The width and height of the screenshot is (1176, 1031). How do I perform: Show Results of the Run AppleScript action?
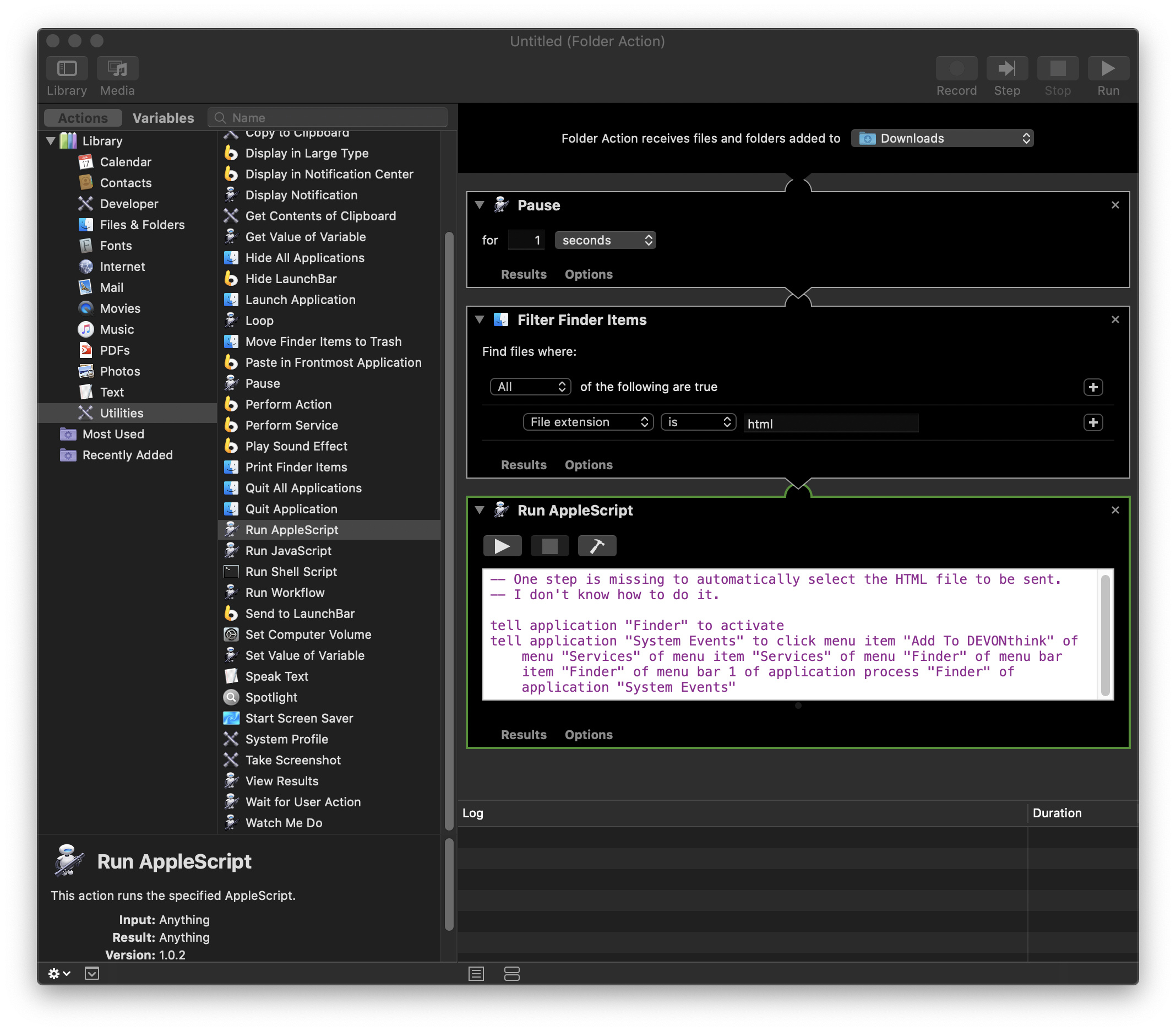pos(523,735)
